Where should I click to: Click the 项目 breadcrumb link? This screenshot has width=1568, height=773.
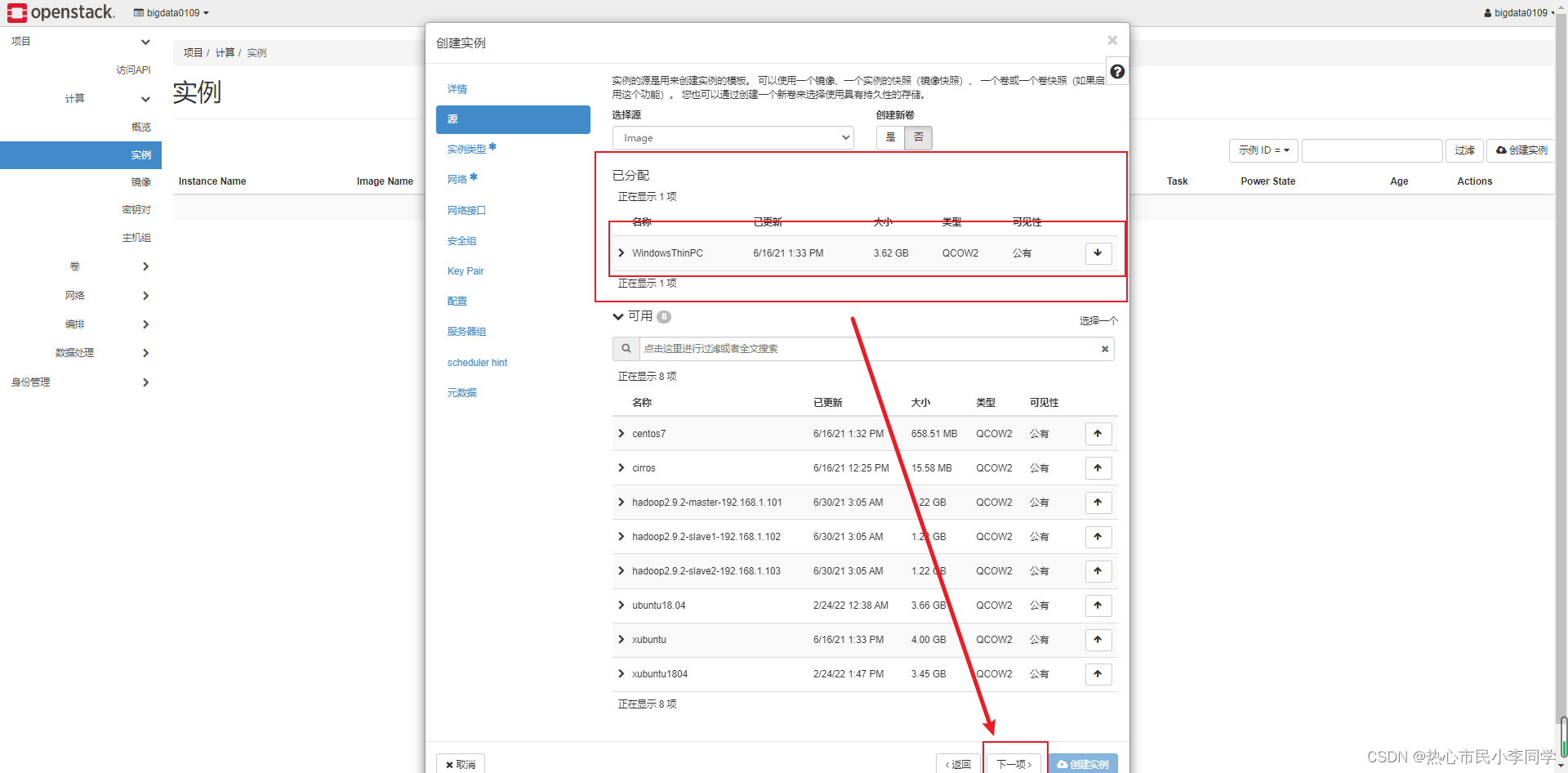[x=193, y=53]
